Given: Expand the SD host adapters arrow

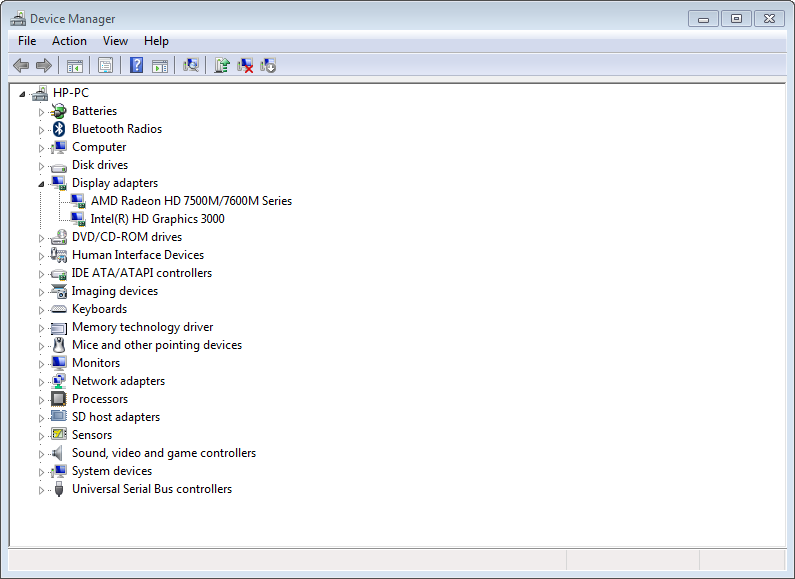Looking at the screenshot, I should [x=41, y=418].
